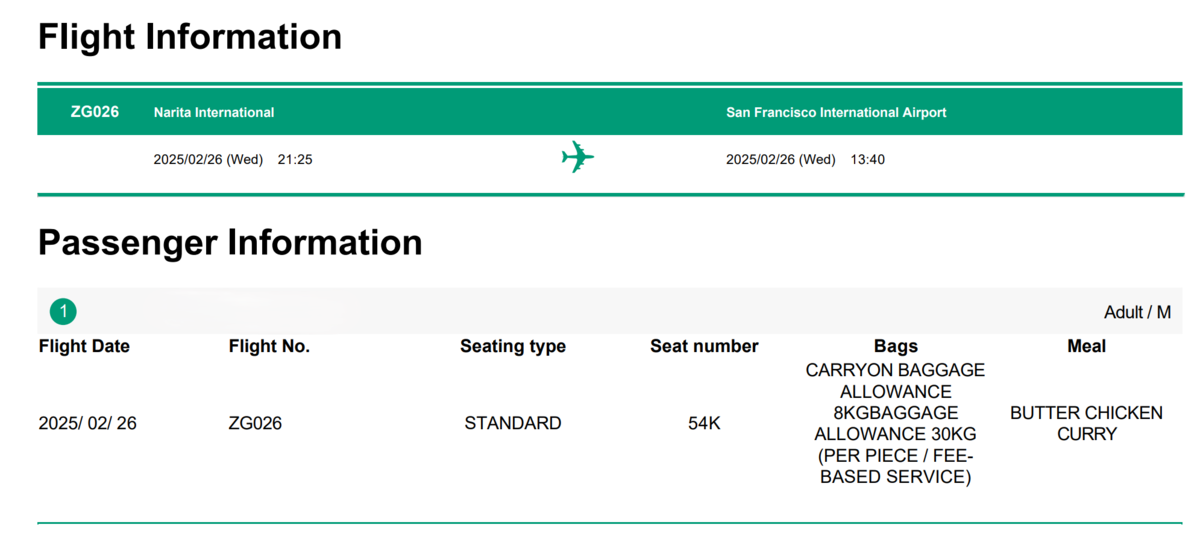
Task: Click the Adult / M label
Action: pos(1137,313)
